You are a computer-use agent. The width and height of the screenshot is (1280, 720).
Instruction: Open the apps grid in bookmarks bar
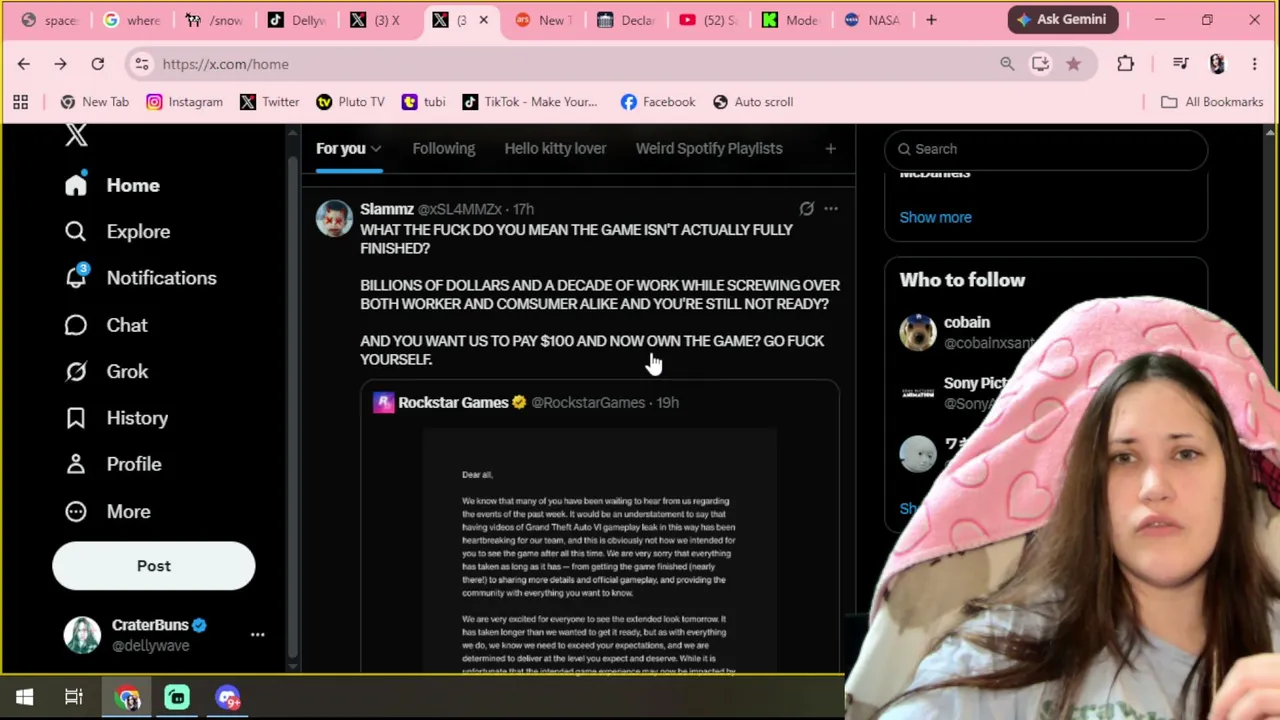click(20, 102)
